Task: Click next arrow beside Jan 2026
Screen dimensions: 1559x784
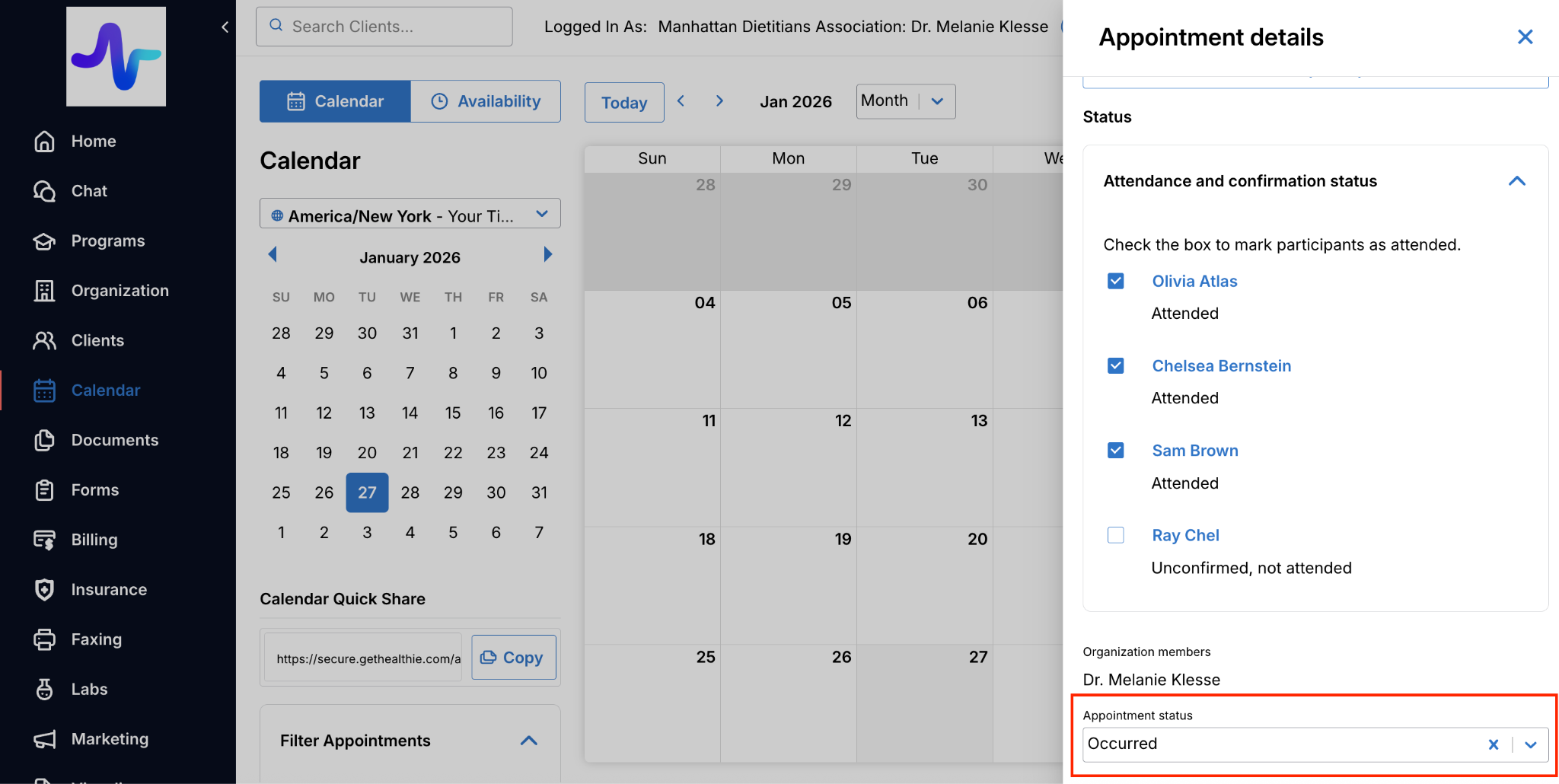Action: pos(719,101)
